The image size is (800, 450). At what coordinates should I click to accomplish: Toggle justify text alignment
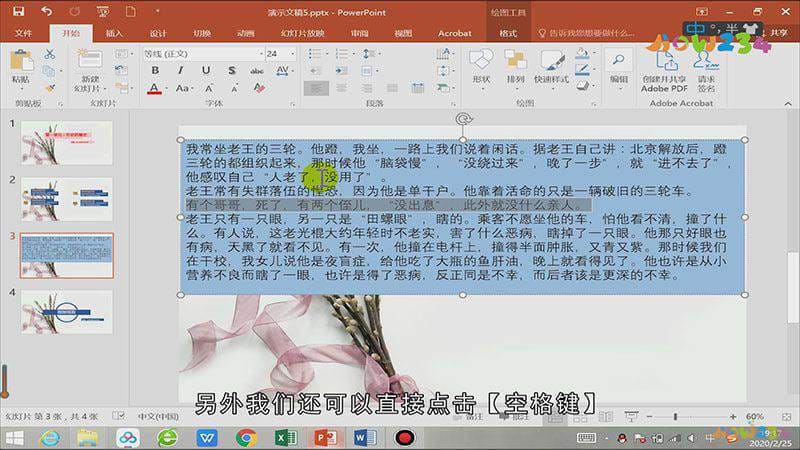pyautogui.click(x=392, y=88)
